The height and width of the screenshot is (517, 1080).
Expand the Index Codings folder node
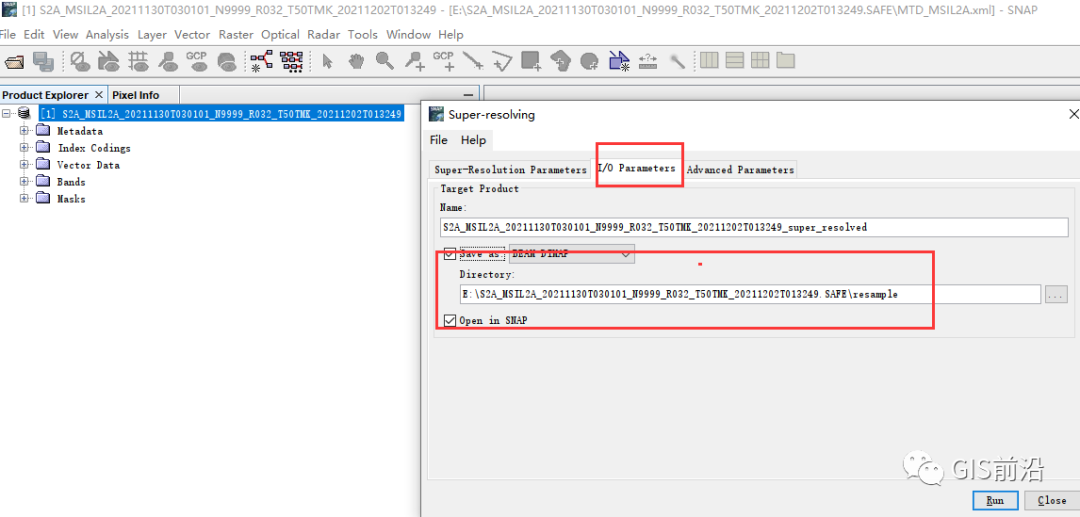(x=25, y=147)
